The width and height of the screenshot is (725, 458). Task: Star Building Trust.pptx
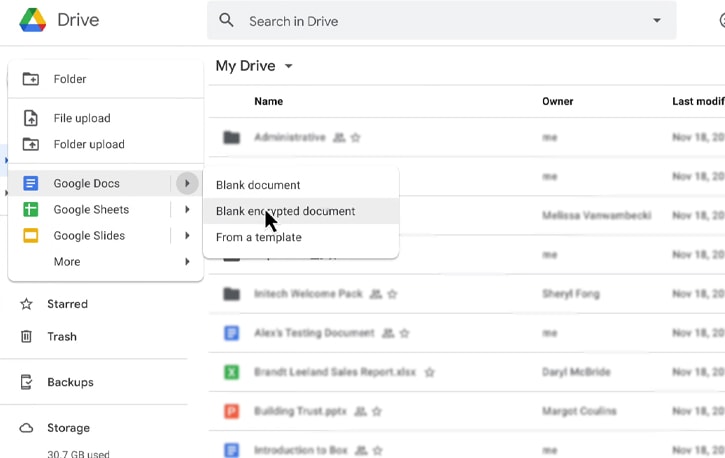[377, 411]
